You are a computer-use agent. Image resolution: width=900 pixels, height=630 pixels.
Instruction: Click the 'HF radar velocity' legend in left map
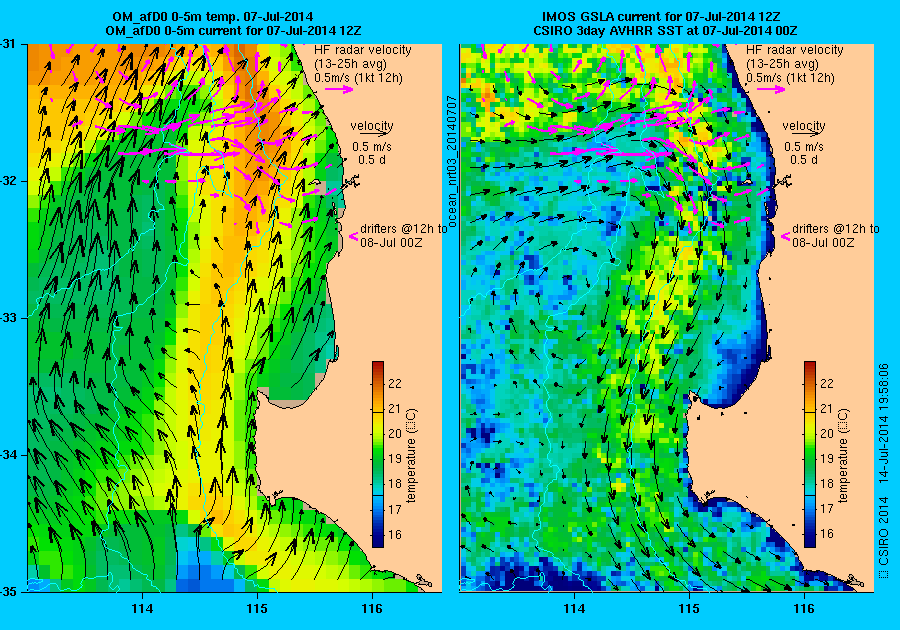(x=363, y=50)
